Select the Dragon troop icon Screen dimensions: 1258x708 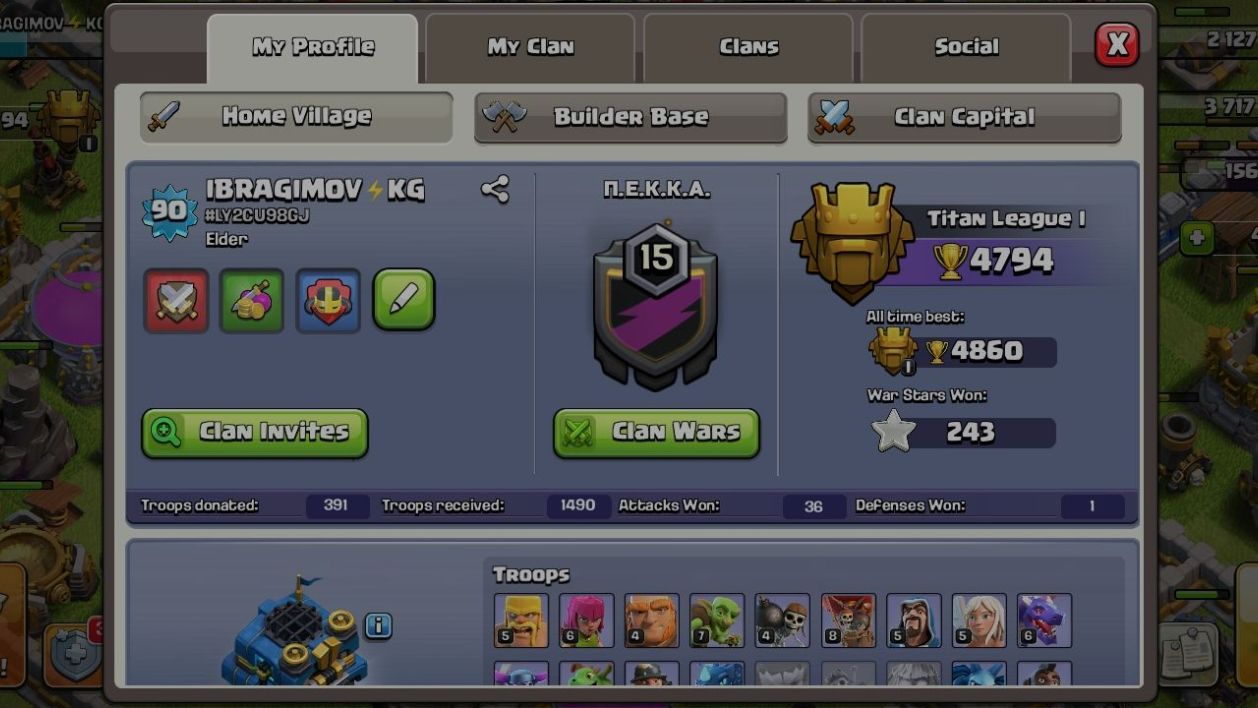coord(1044,620)
